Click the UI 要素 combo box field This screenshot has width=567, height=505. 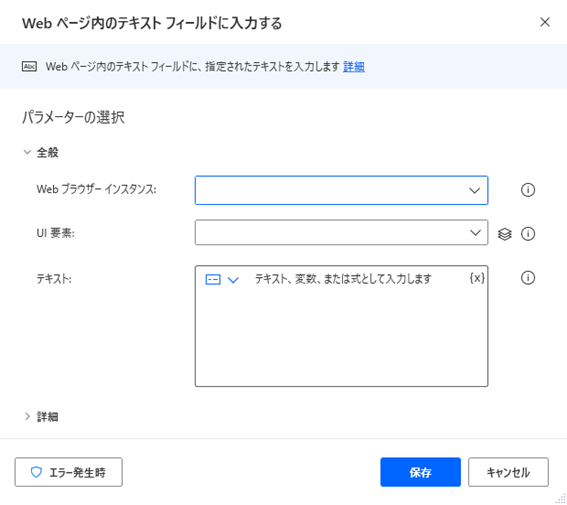(x=341, y=232)
